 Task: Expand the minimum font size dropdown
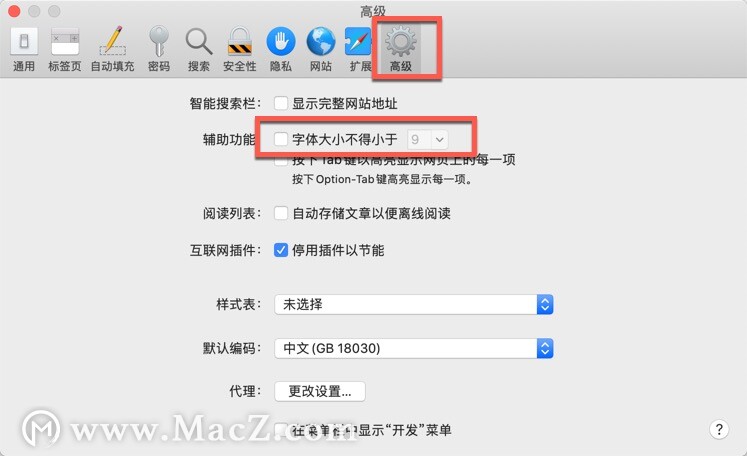(x=427, y=139)
